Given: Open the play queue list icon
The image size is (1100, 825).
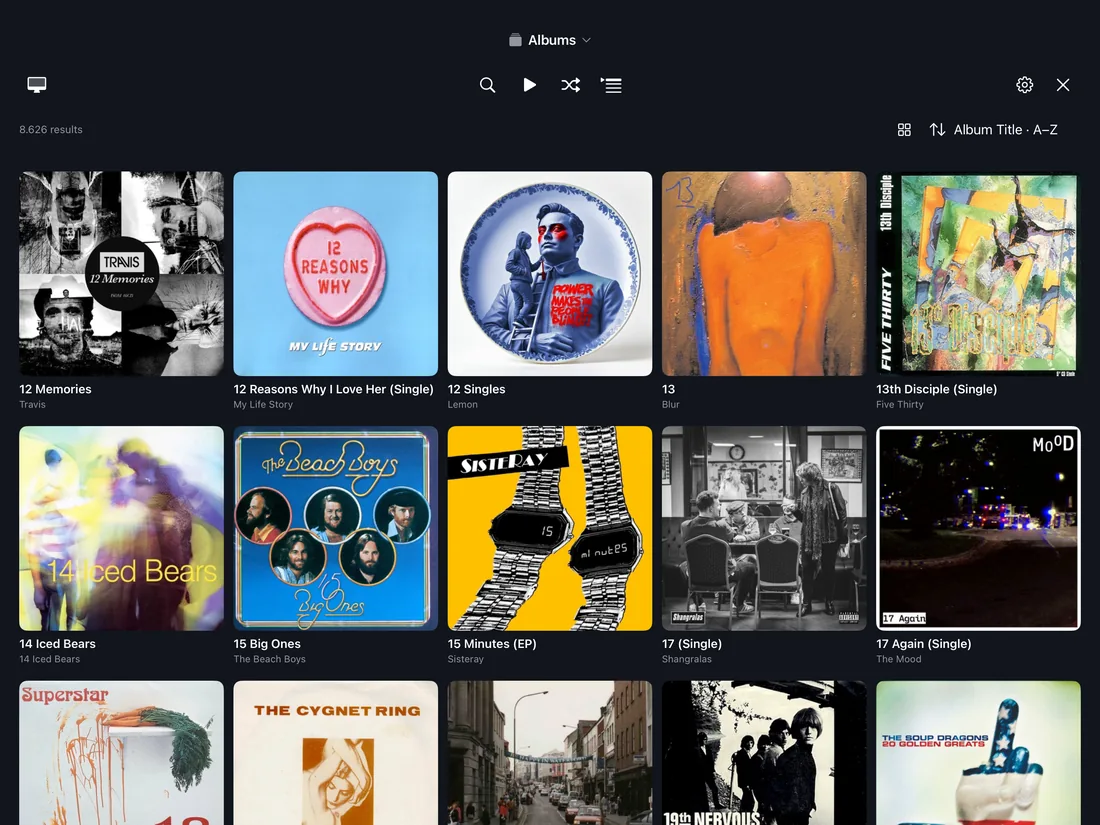Looking at the screenshot, I should click(611, 85).
